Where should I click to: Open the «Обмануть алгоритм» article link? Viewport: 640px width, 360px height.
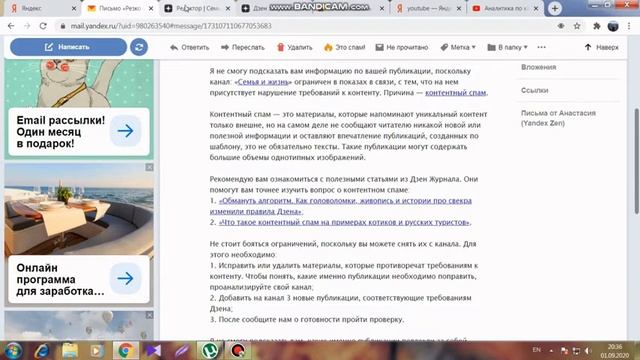point(341,206)
